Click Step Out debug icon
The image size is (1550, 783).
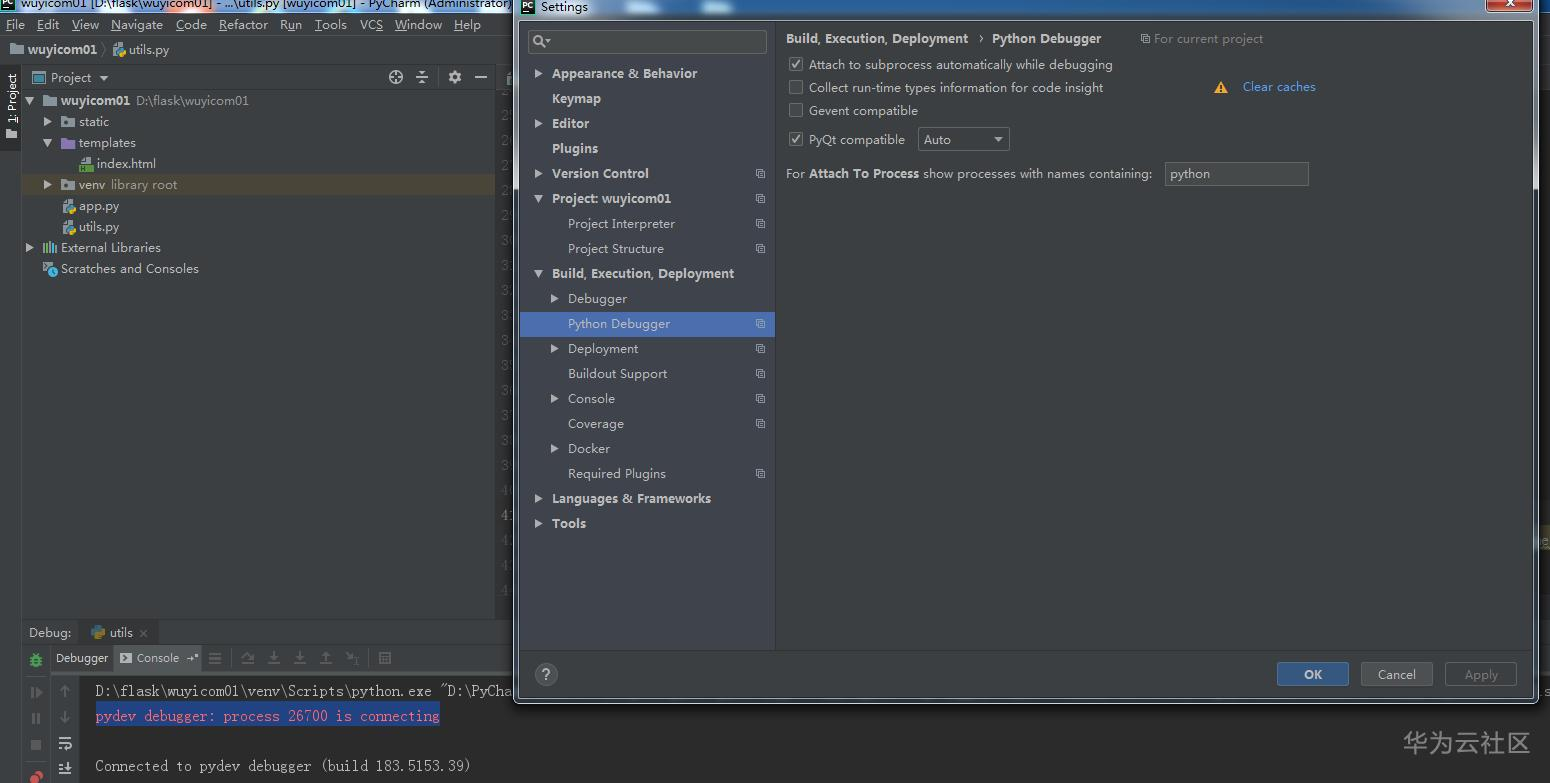(x=326, y=658)
